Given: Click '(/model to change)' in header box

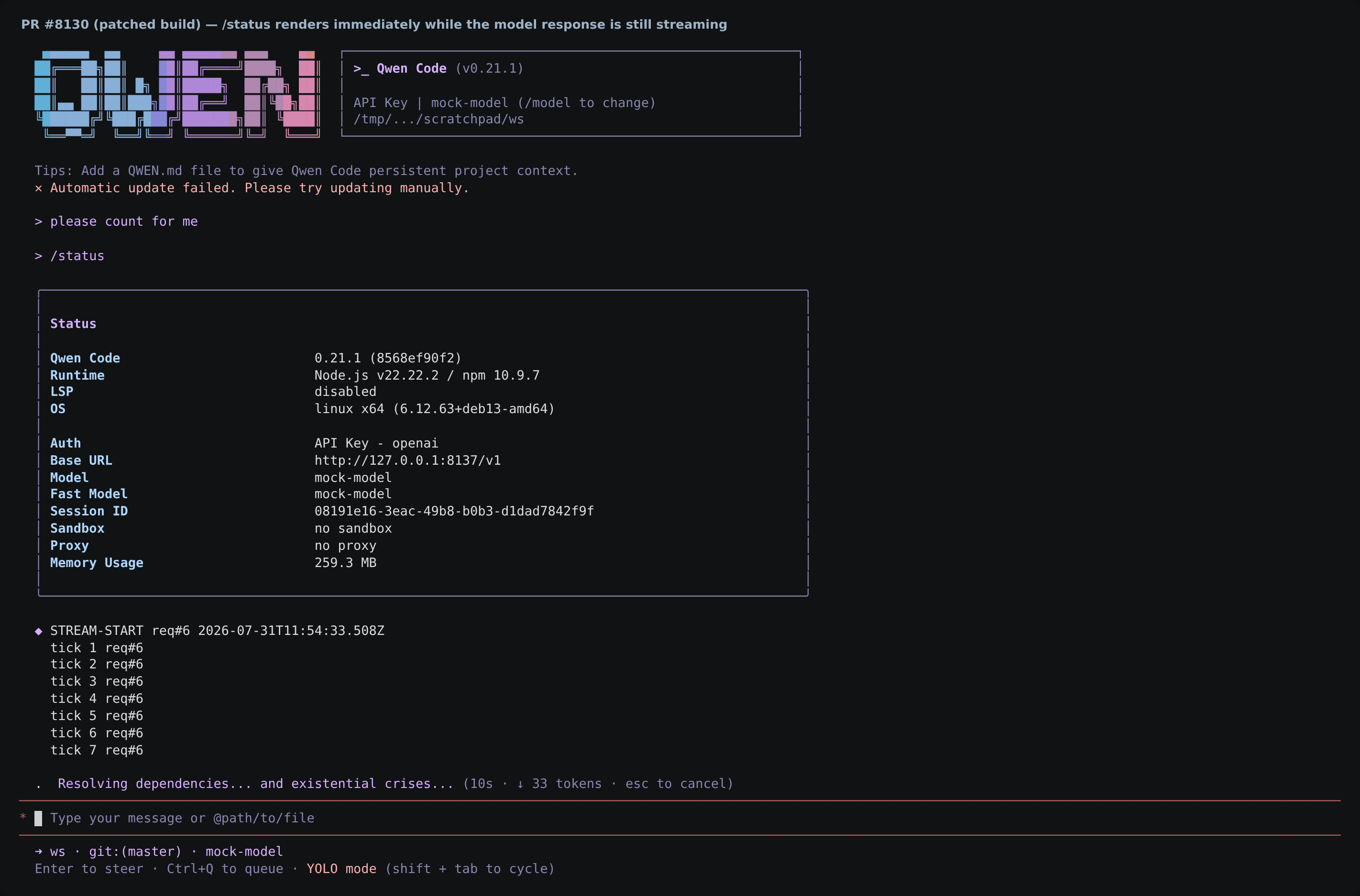Looking at the screenshot, I should point(586,103).
